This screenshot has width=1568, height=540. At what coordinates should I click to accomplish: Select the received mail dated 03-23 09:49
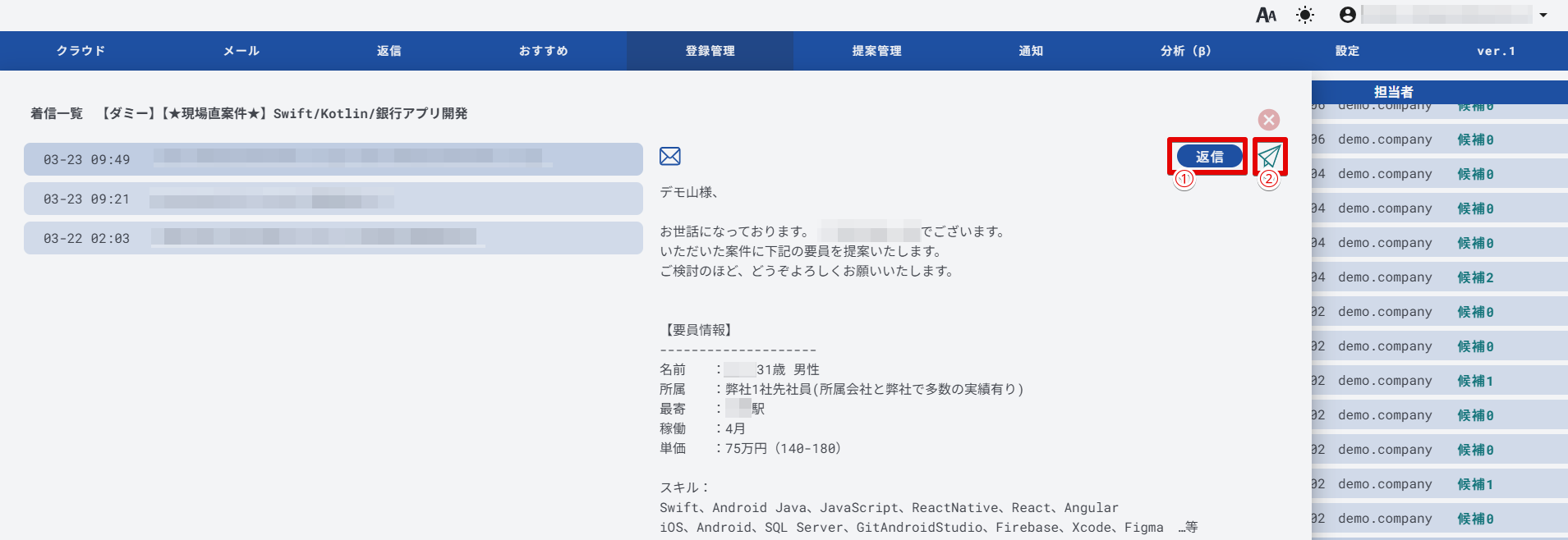333,159
